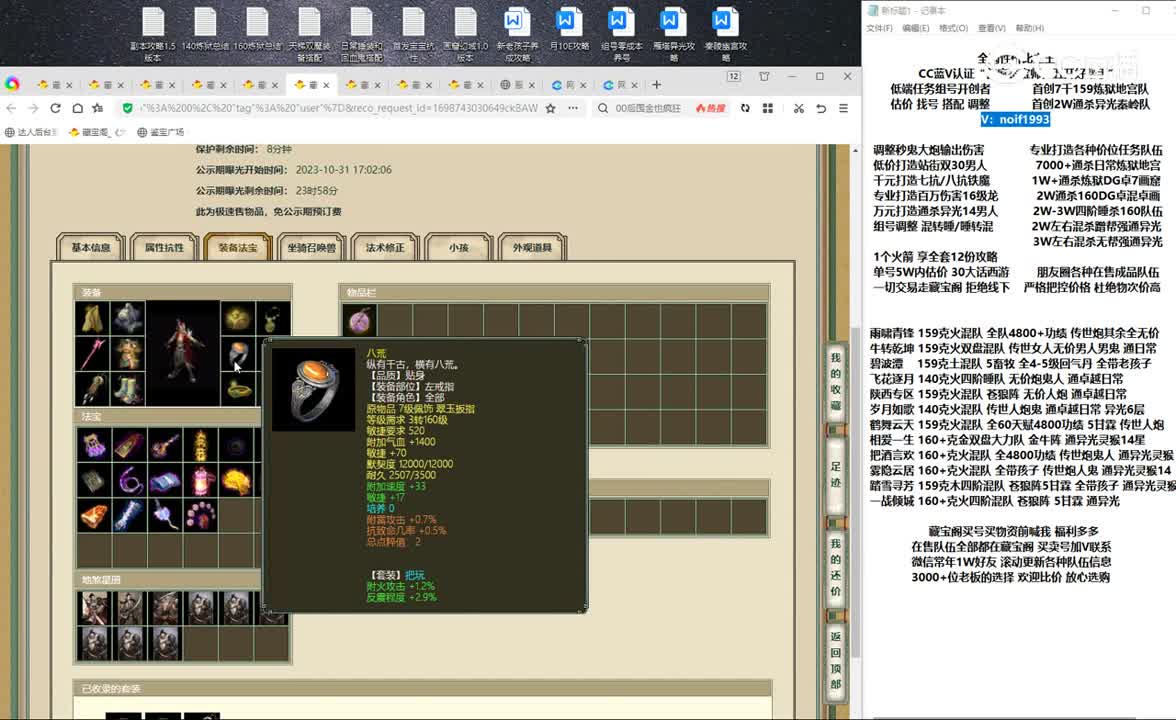Select the cloak item in equipment grid

coord(92,318)
